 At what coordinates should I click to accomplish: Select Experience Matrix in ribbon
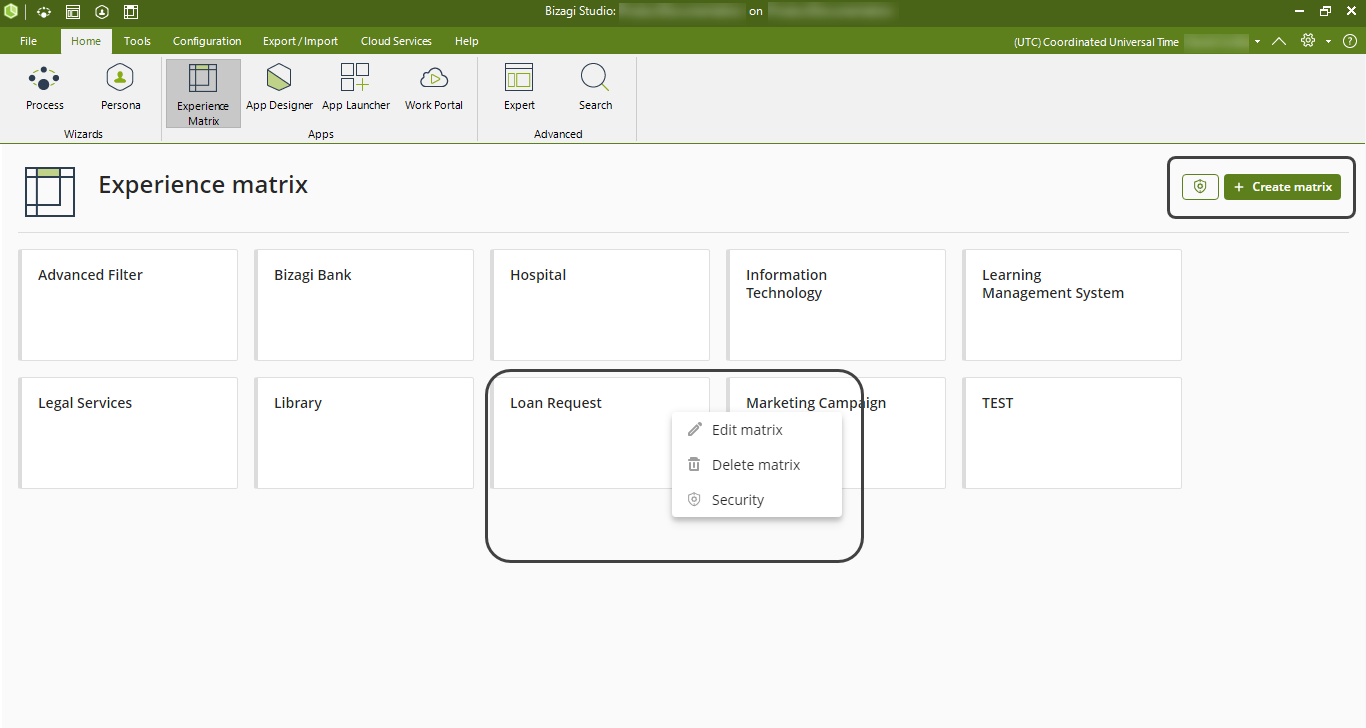tap(203, 94)
